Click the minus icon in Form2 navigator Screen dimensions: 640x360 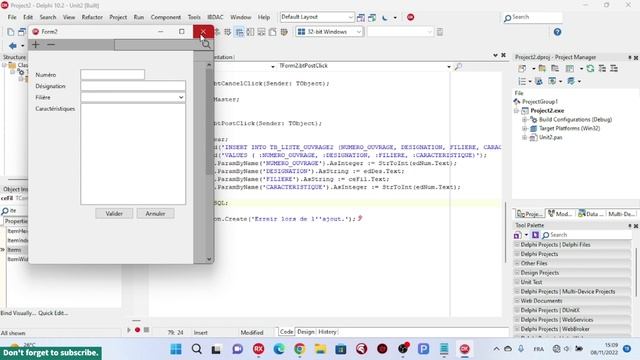pyautogui.click(x=51, y=44)
